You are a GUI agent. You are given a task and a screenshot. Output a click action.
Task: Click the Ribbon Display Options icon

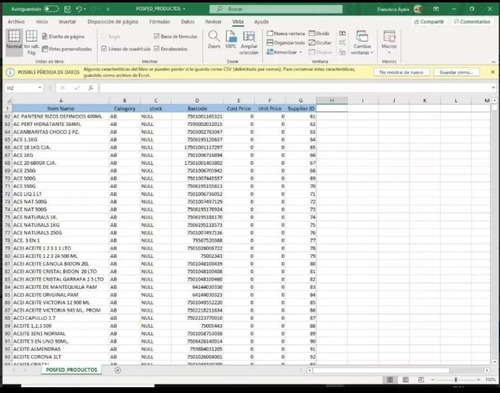pyautogui.click(x=436, y=9)
